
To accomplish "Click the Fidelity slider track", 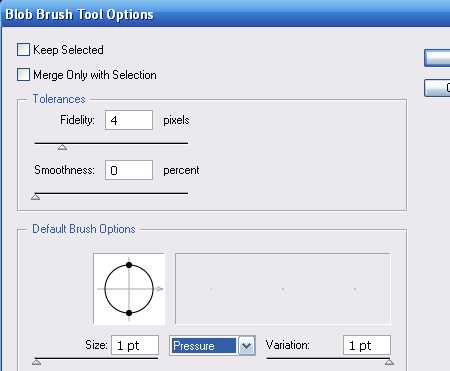I will click(x=111, y=143).
